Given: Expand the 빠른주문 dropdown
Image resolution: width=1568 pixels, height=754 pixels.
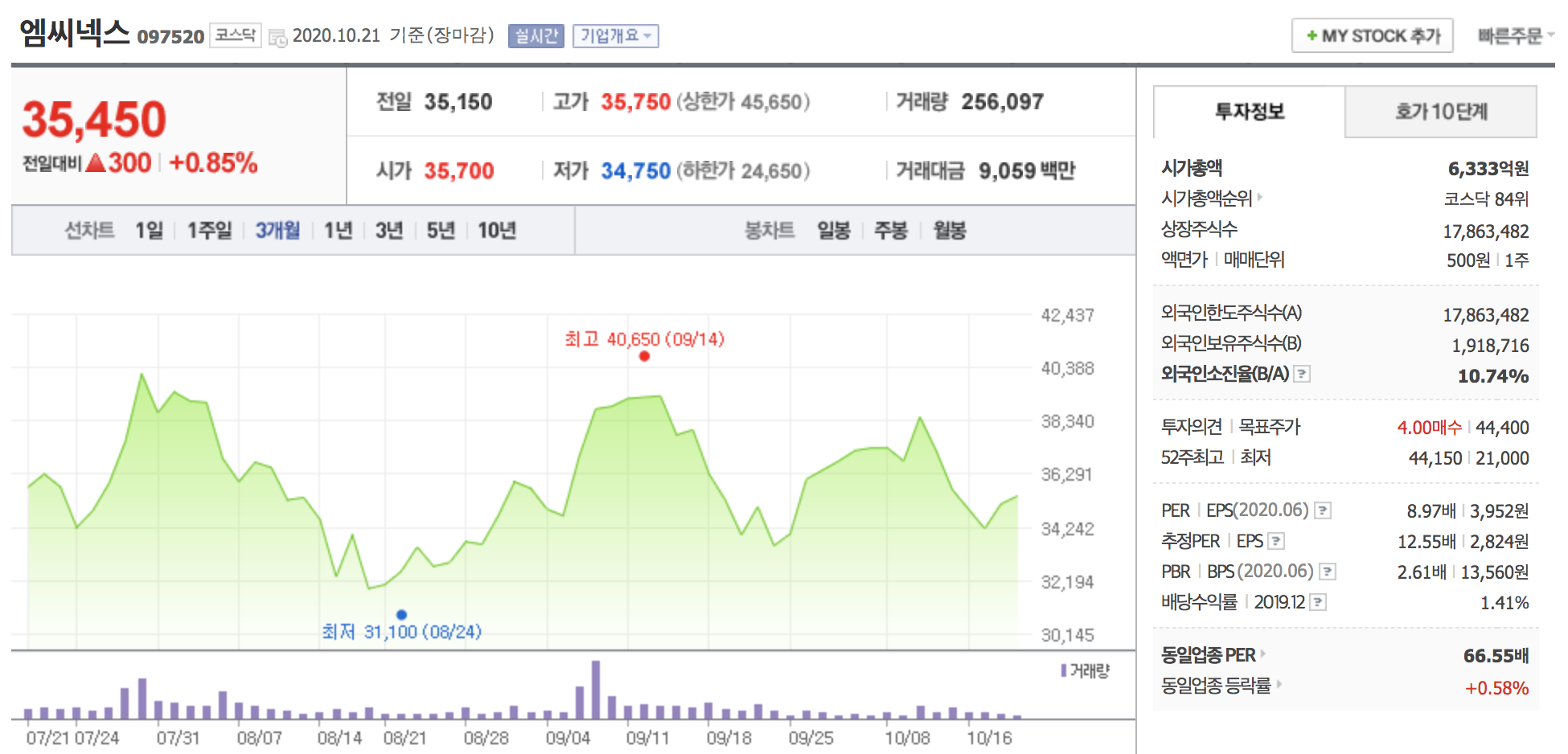Looking at the screenshot, I should click(x=1516, y=36).
